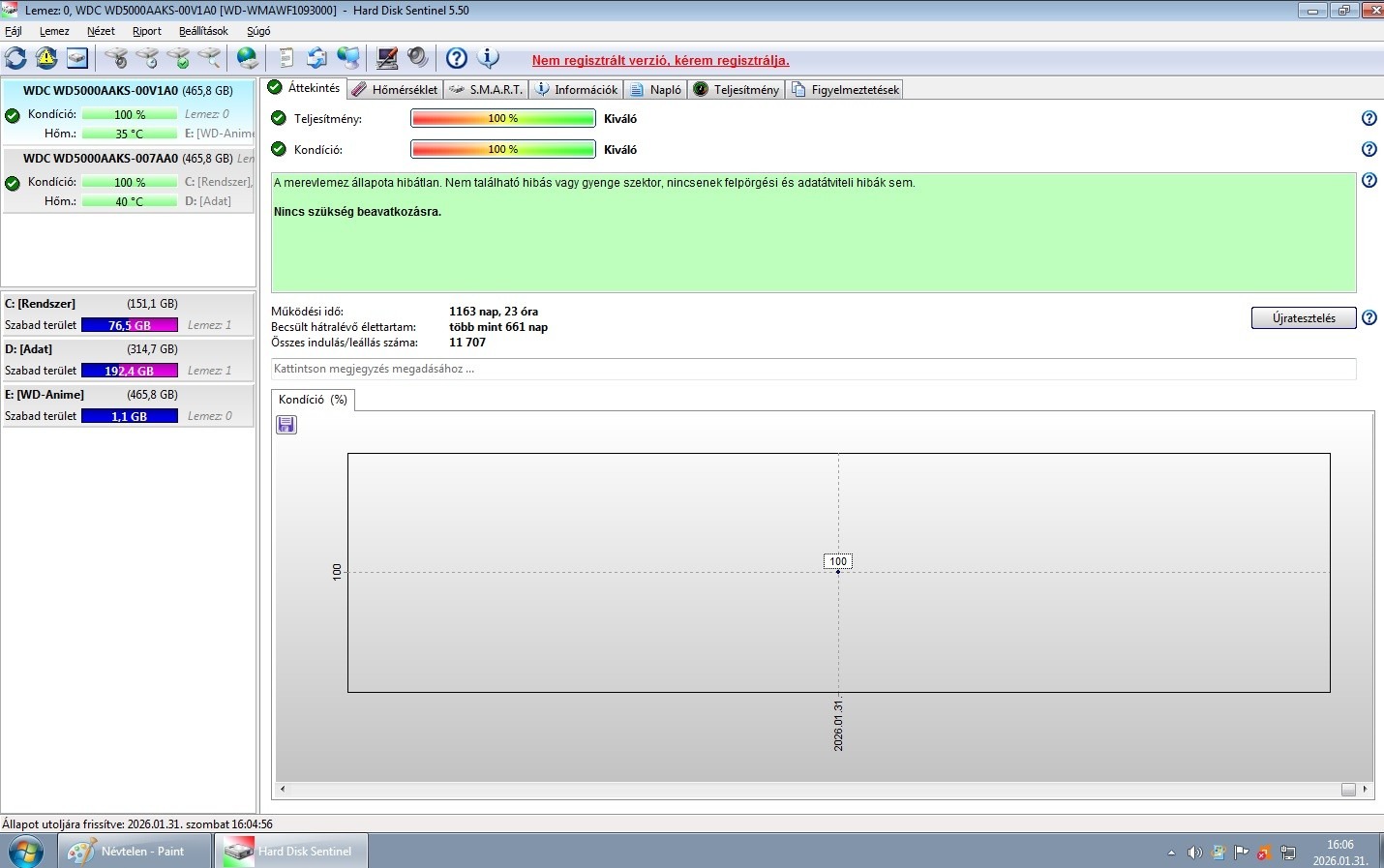The width and height of the screenshot is (1384, 868).
Task: Switch to Névtelen - Paint in taskbar
Action: (x=135, y=852)
